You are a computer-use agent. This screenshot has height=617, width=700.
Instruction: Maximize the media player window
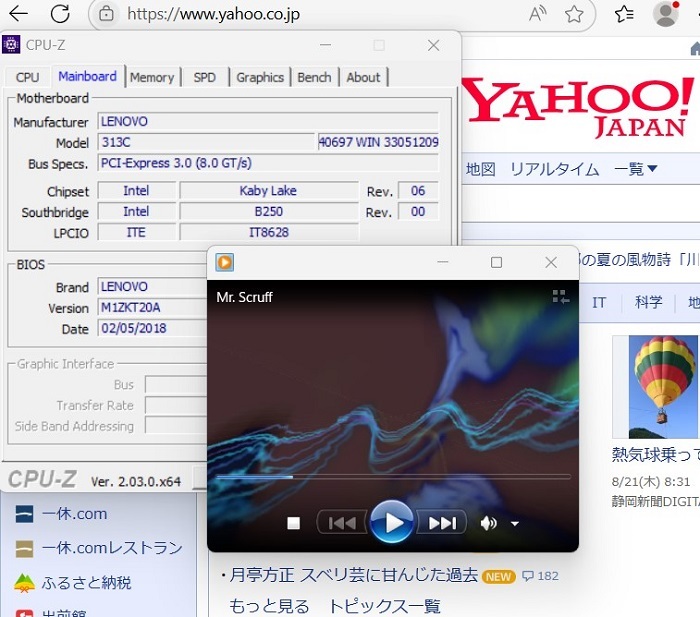[x=496, y=262]
